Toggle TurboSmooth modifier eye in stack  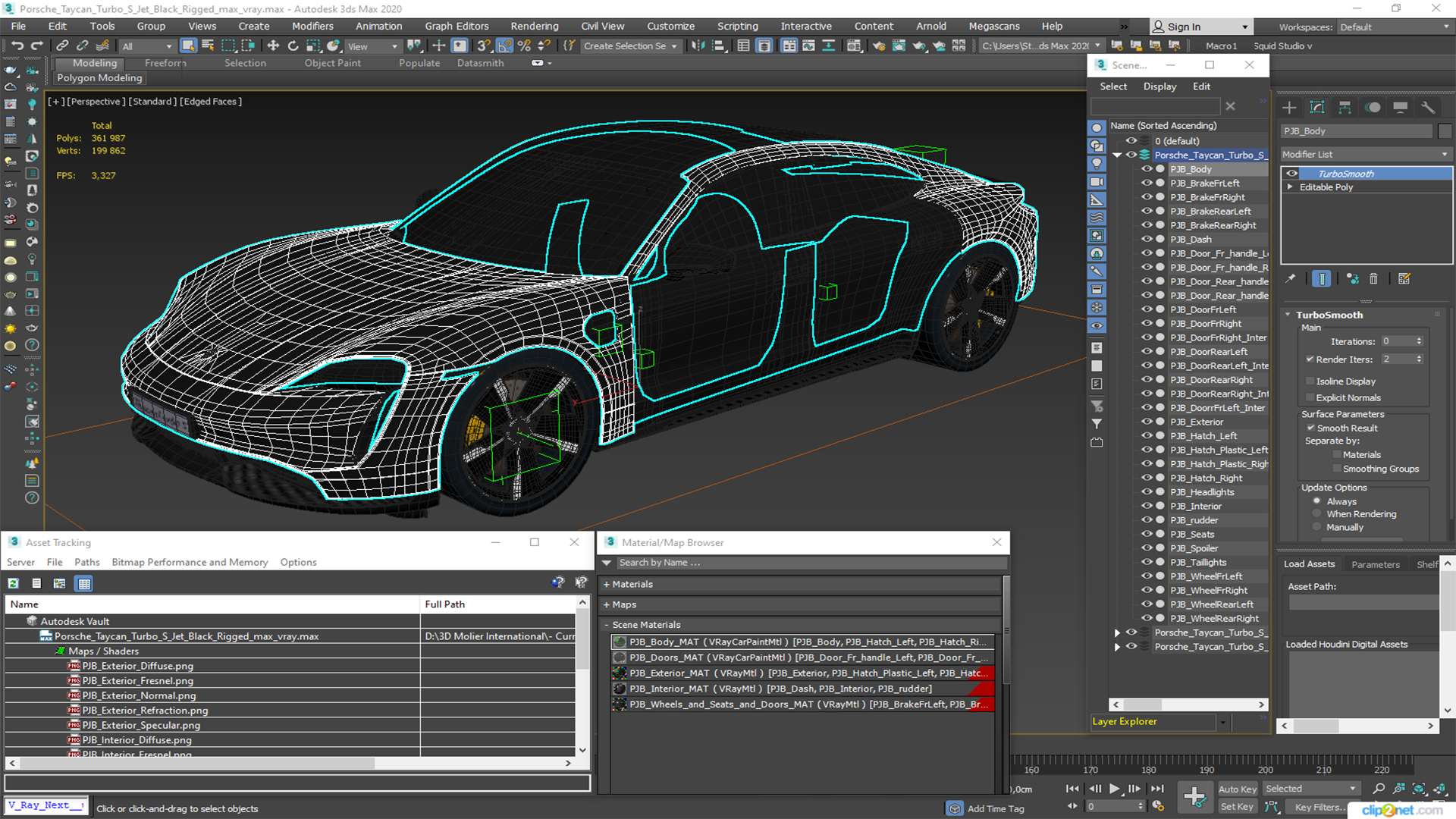pyautogui.click(x=1291, y=174)
